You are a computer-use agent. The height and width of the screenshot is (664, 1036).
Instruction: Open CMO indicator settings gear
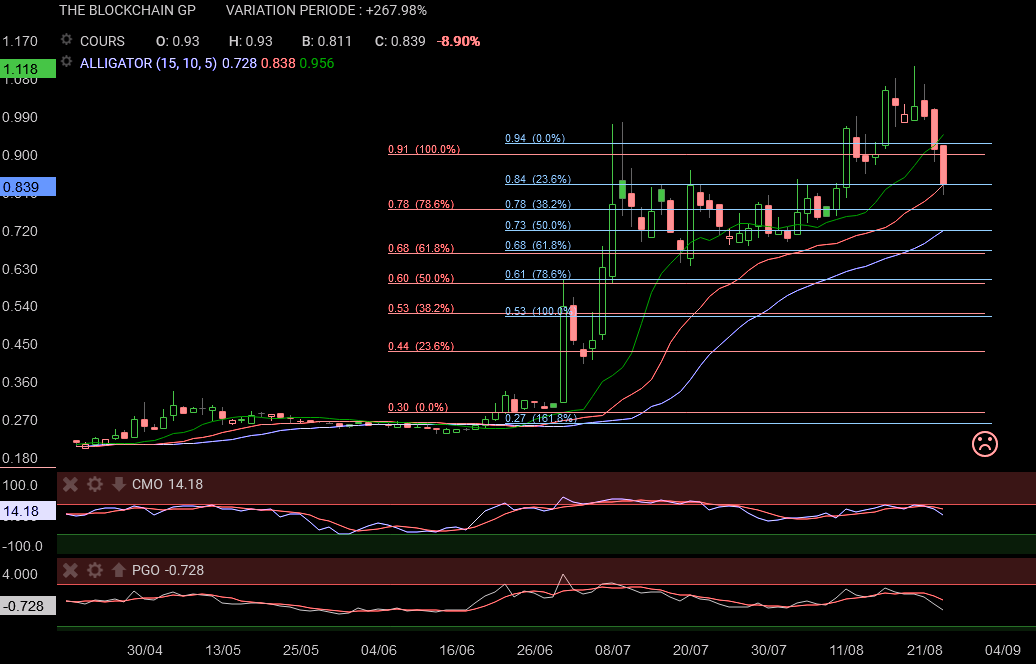point(94,484)
